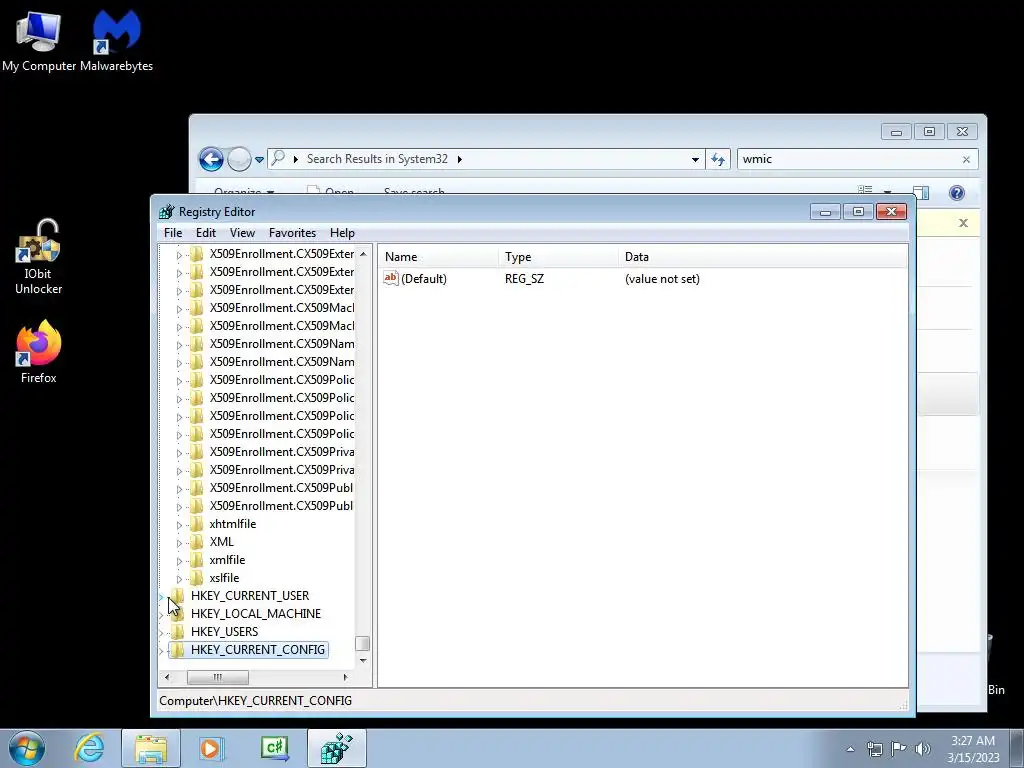Open the clock showing 3:27 AM

click(973, 749)
